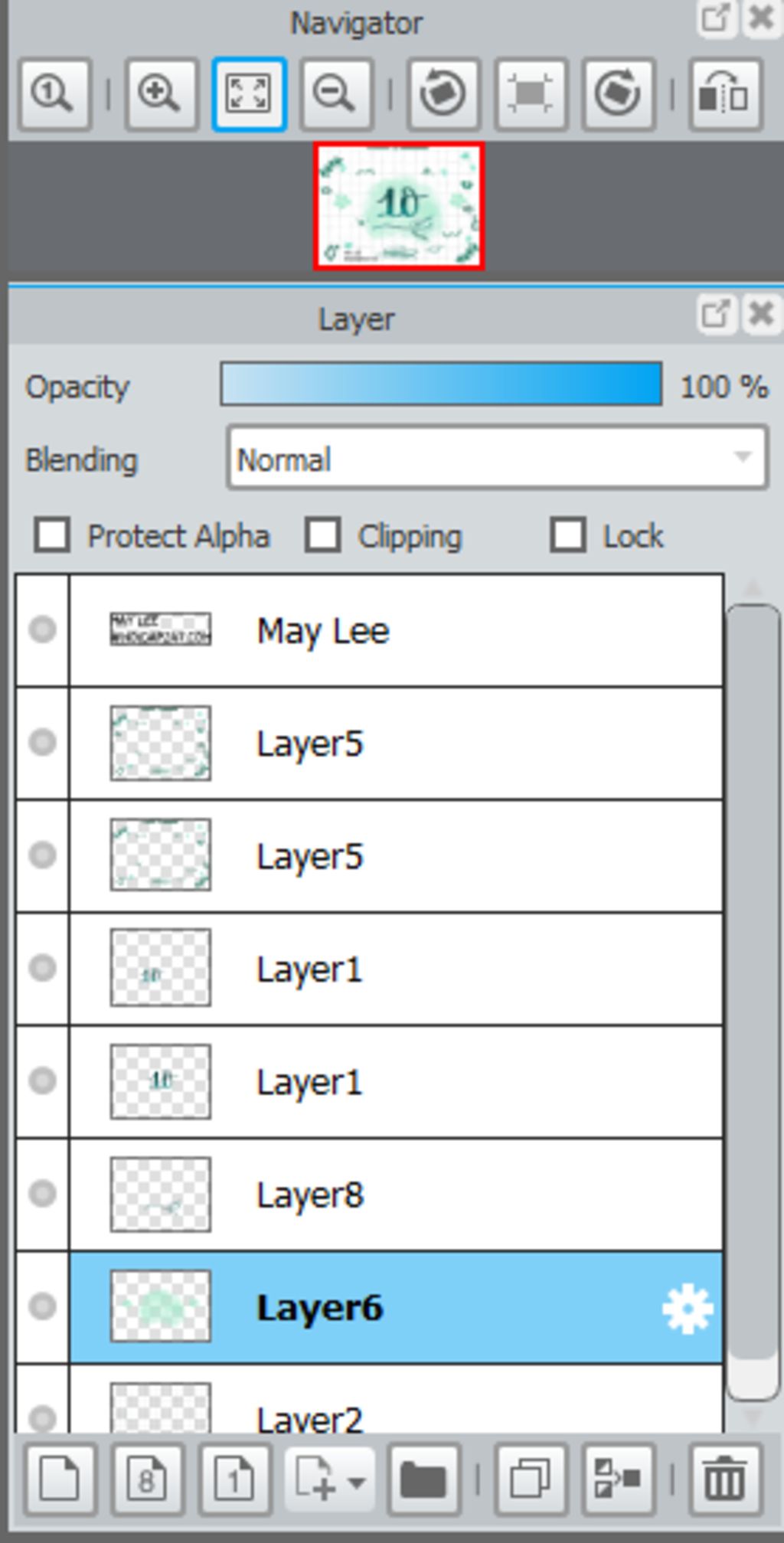Create a new layer folder
The image size is (784, 1543).
pyautogui.click(x=424, y=1479)
